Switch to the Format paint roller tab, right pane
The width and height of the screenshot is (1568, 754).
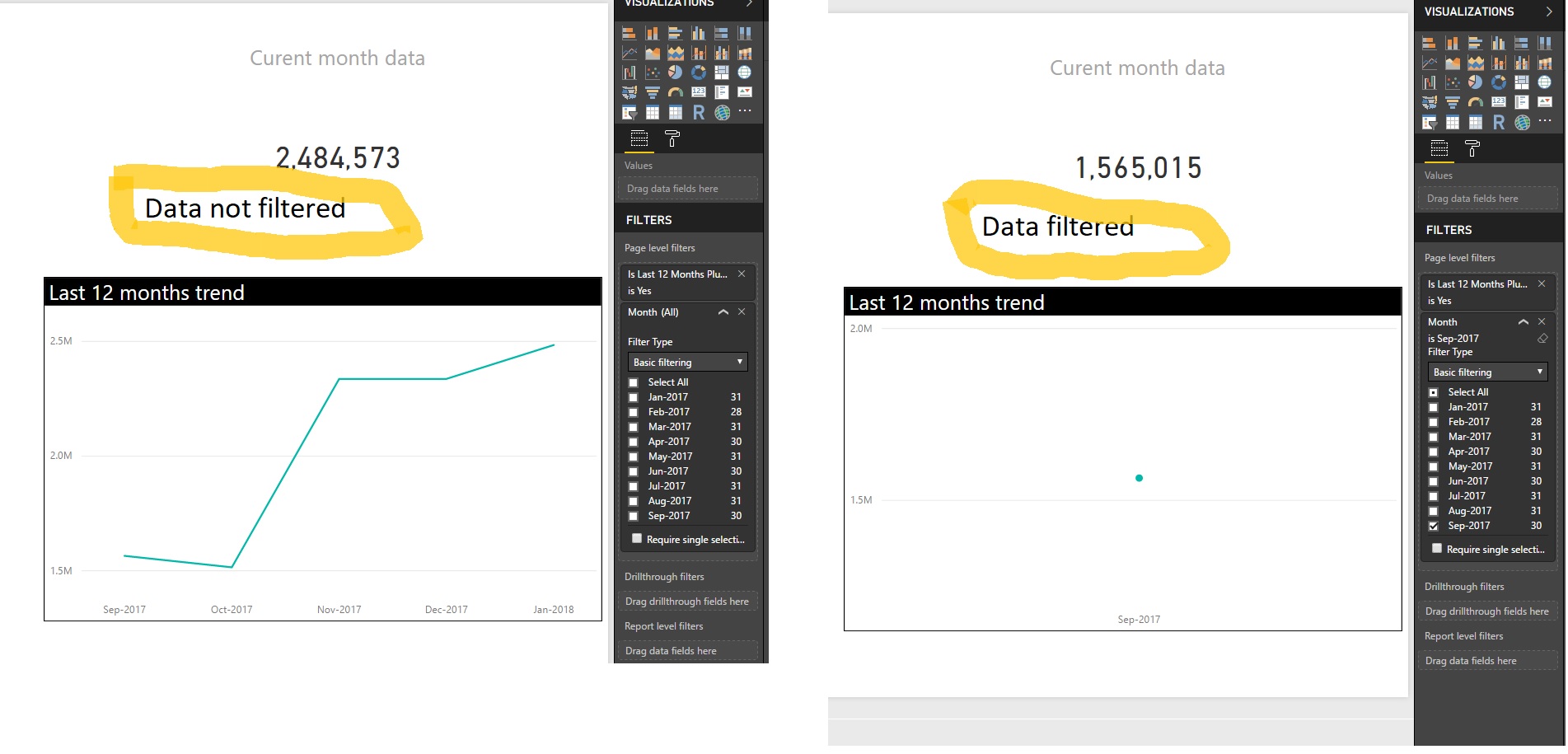pyautogui.click(x=1472, y=148)
